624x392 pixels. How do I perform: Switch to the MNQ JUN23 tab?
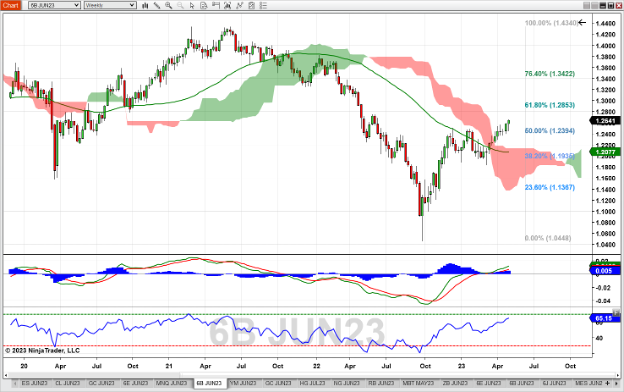pyautogui.click(x=172, y=383)
